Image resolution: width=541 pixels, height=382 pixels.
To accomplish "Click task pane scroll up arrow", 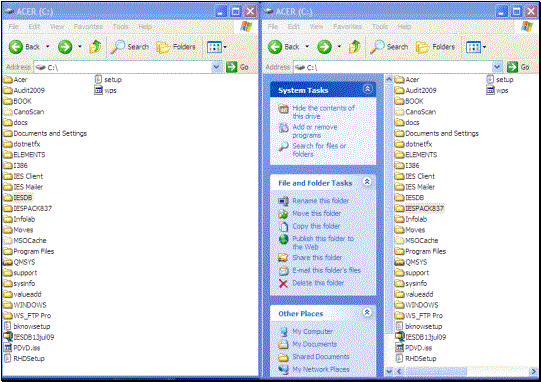I will click(389, 79).
